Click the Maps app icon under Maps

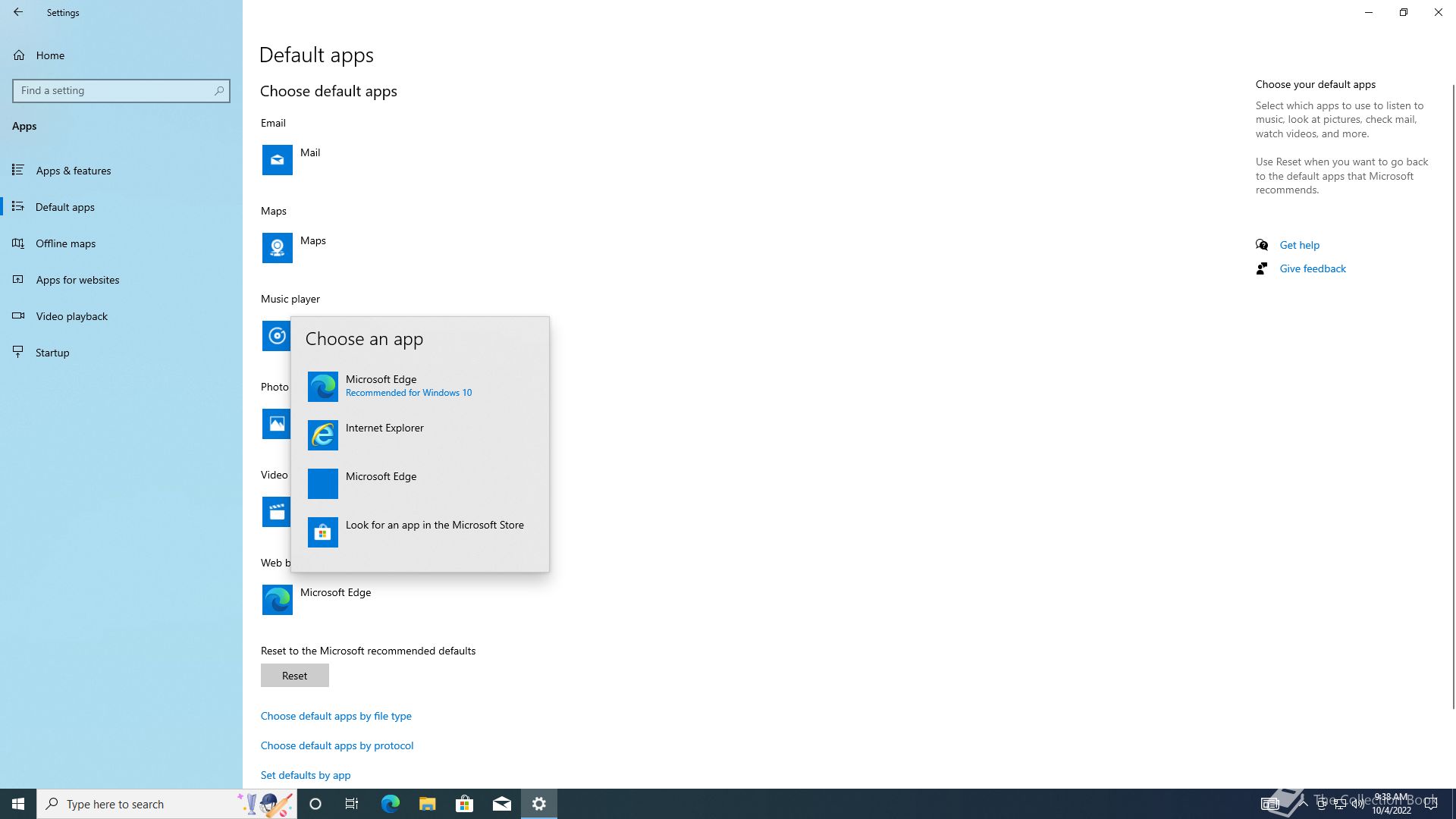[x=278, y=248]
